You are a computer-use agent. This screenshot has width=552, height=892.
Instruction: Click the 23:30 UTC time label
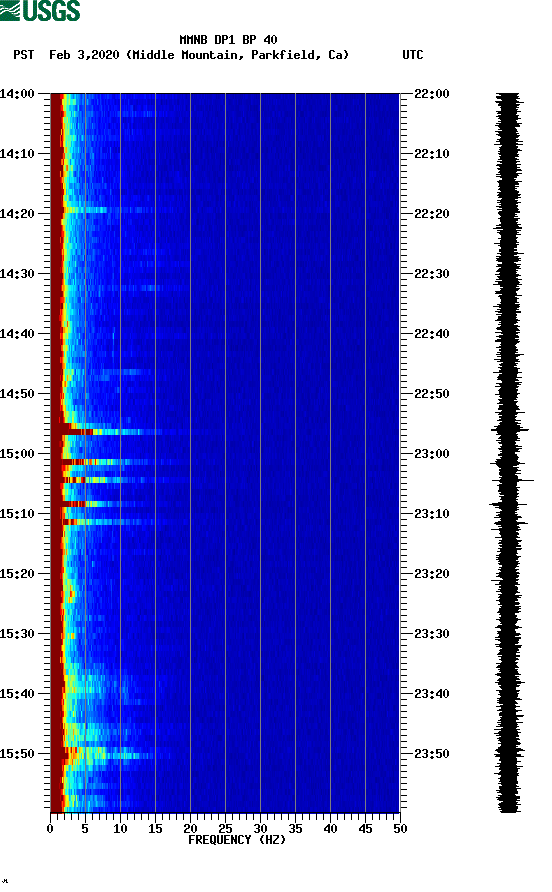[x=431, y=634]
